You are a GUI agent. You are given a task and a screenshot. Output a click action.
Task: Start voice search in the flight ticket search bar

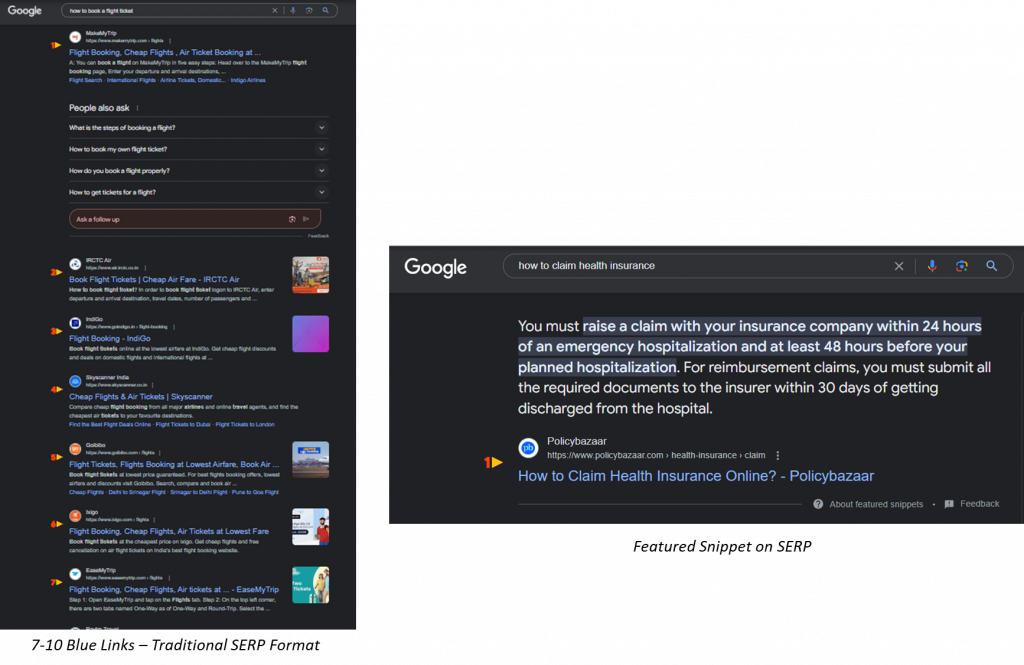tap(293, 10)
